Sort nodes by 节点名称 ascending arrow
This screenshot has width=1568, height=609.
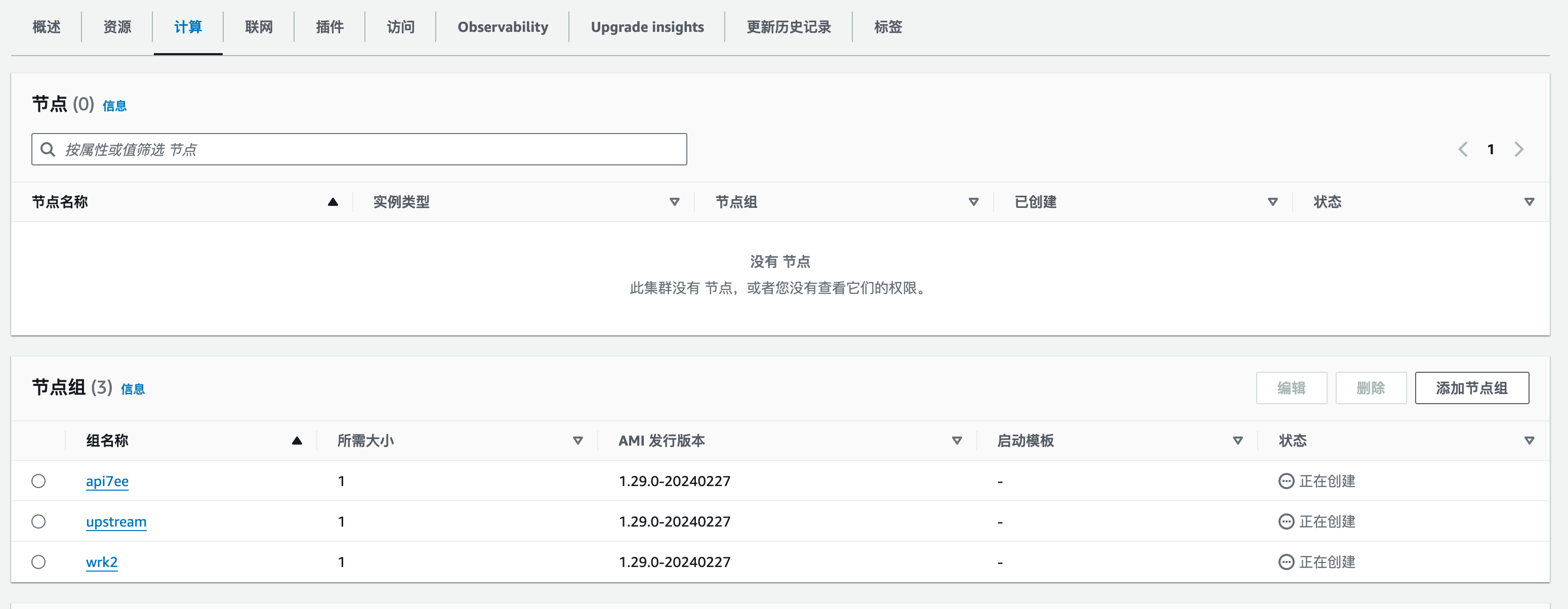coord(333,202)
